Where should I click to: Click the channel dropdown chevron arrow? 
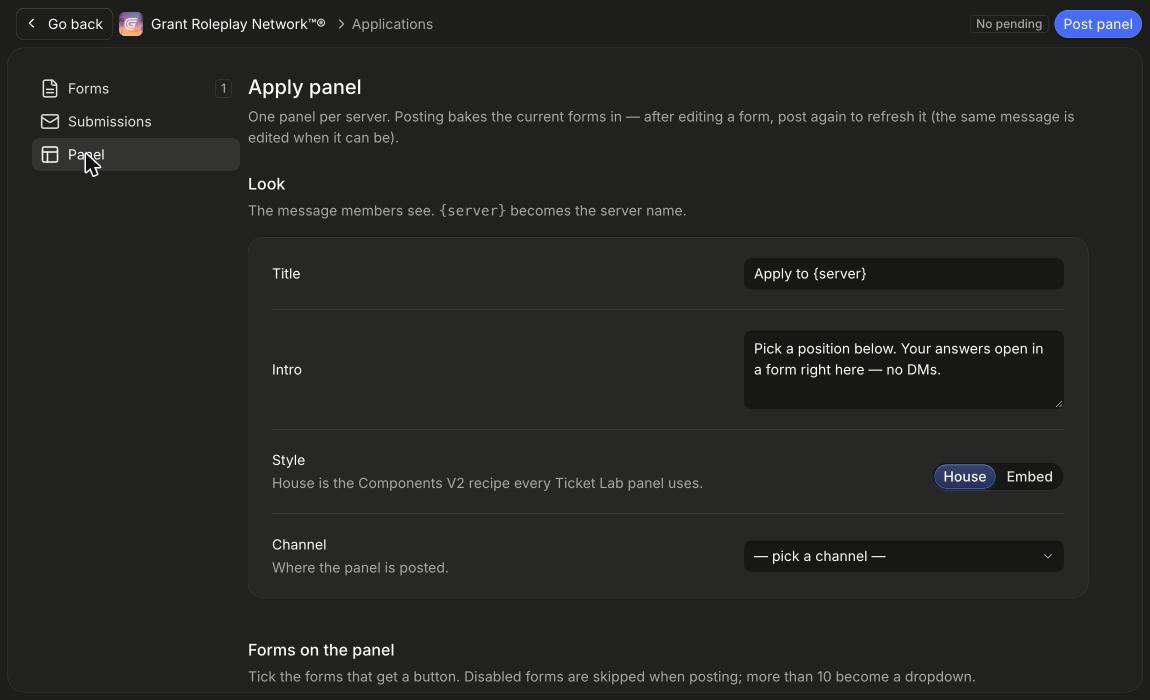click(x=1047, y=556)
